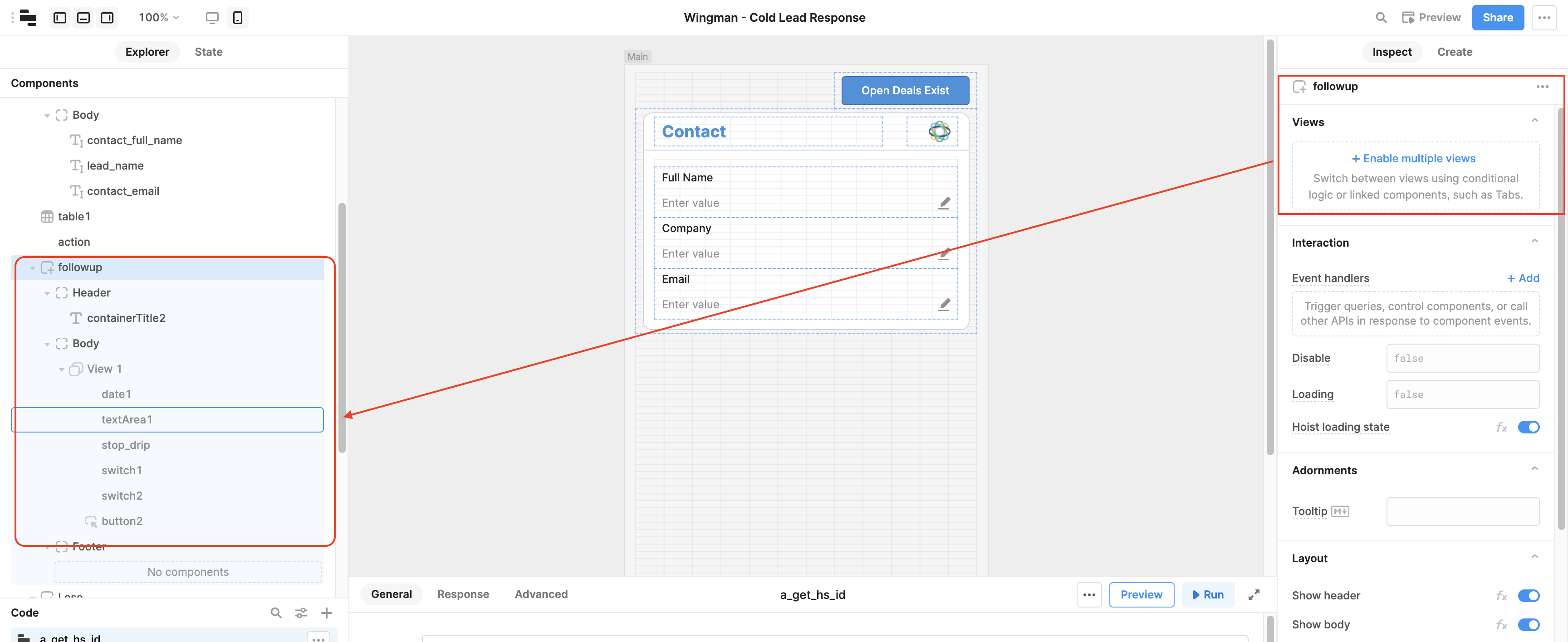Image resolution: width=1568 pixels, height=642 pixels.
Task: Click Enable multiple views link
Action: (1413, 158)
